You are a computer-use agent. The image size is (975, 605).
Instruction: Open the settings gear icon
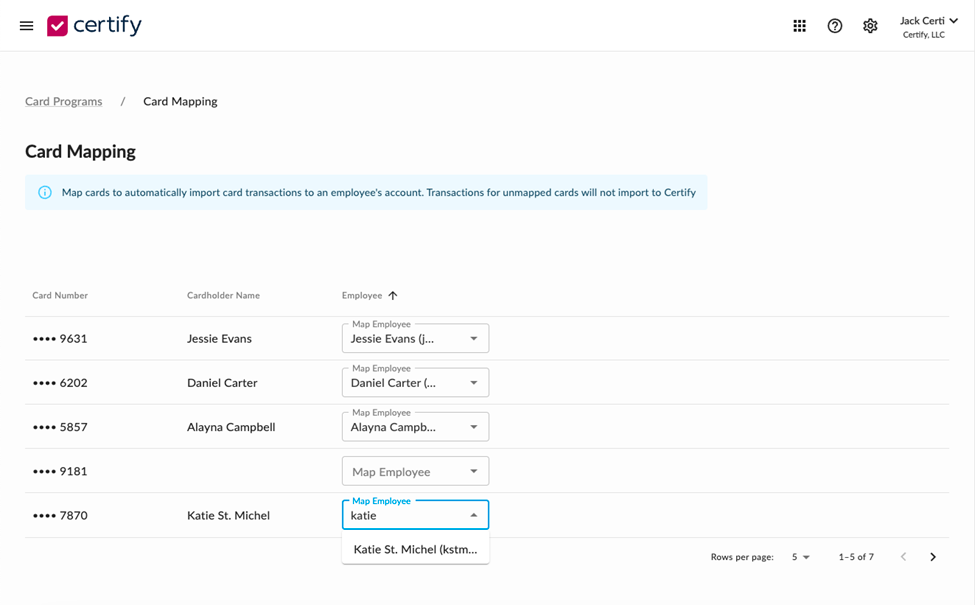coord(870,25)
